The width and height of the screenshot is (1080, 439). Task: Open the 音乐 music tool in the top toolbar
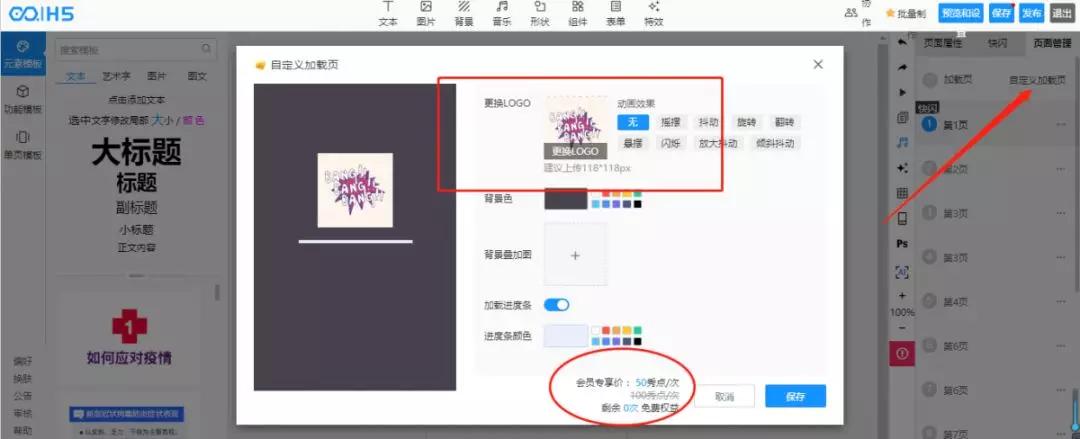[501, 14]
